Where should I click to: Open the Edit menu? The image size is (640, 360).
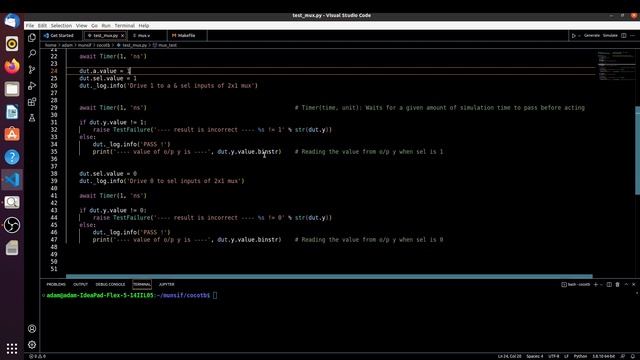pos(42,25)
